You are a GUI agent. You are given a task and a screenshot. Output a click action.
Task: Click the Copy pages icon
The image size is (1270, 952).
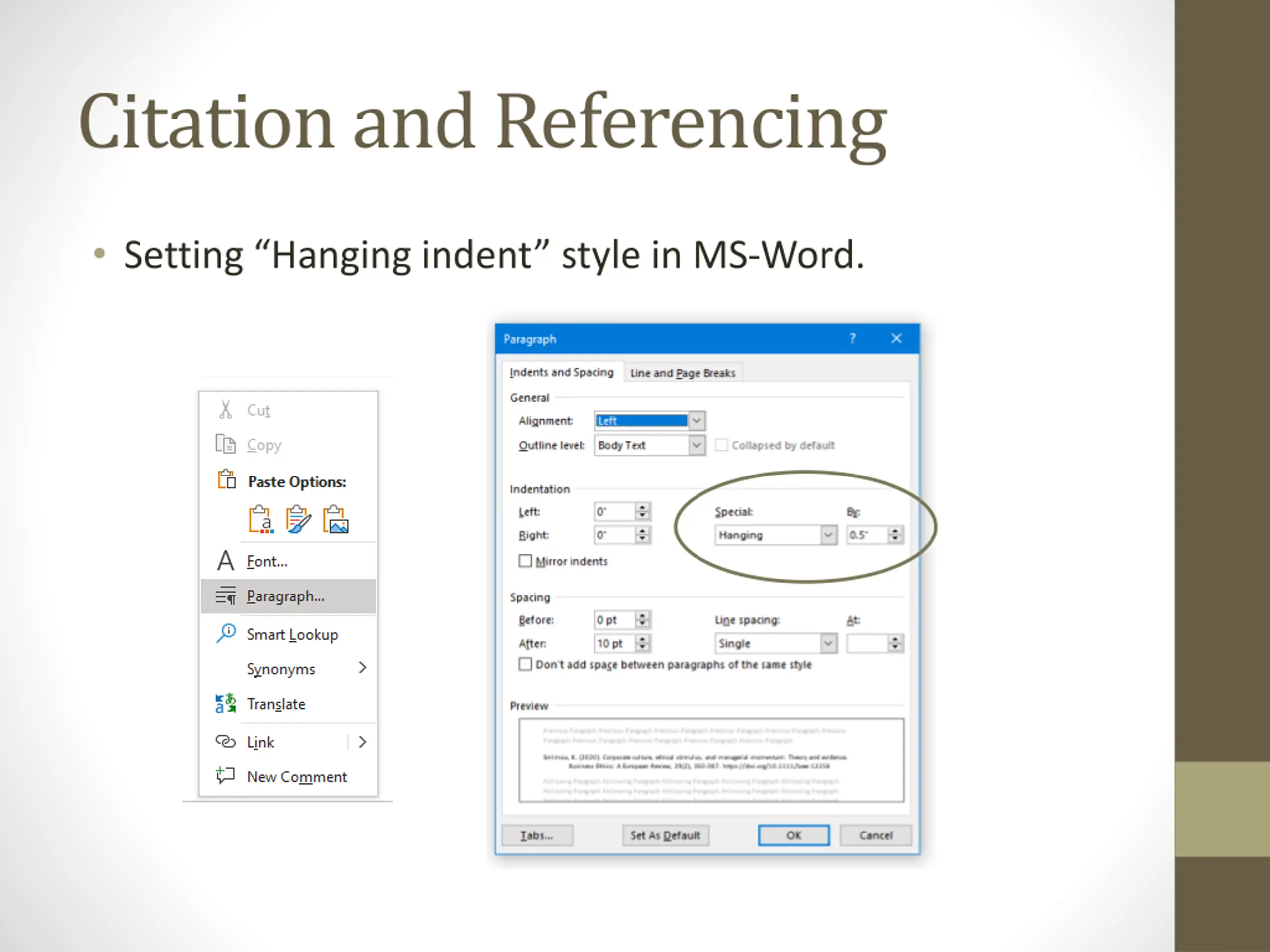(x=226, y=444)
